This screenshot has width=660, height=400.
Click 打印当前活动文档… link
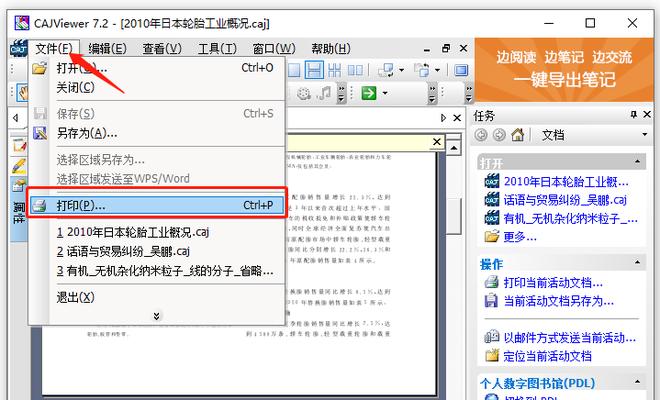(x=553, y=282)
